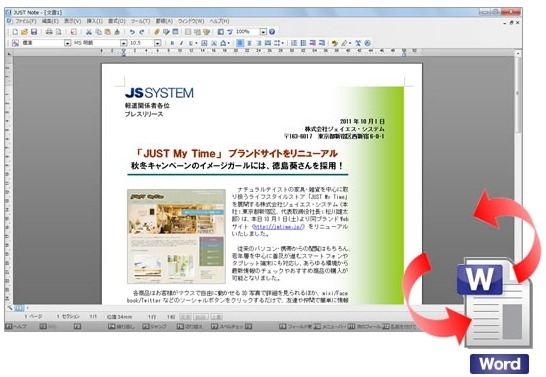Click the '2011 年 10 月 1 日' date line
The width and height of the screenshot is (546, 377).
[x=362, y=121]
